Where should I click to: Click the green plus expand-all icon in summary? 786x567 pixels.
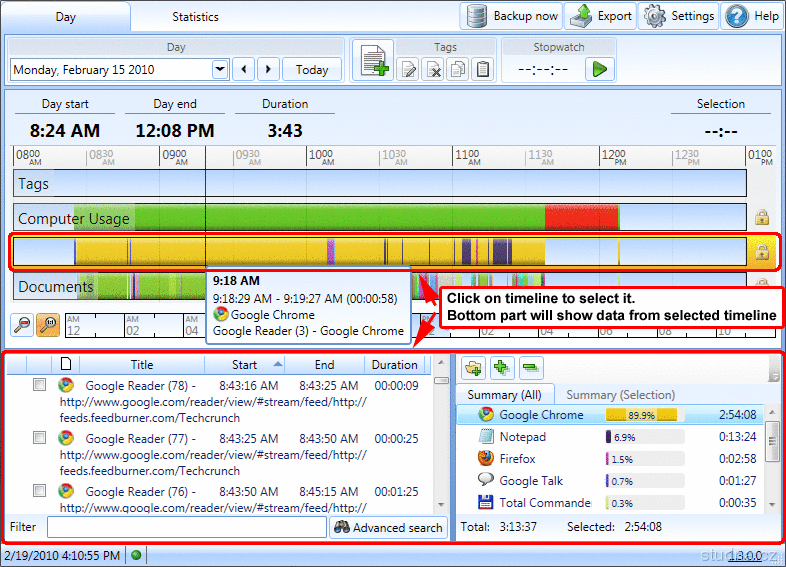point(501,368)
